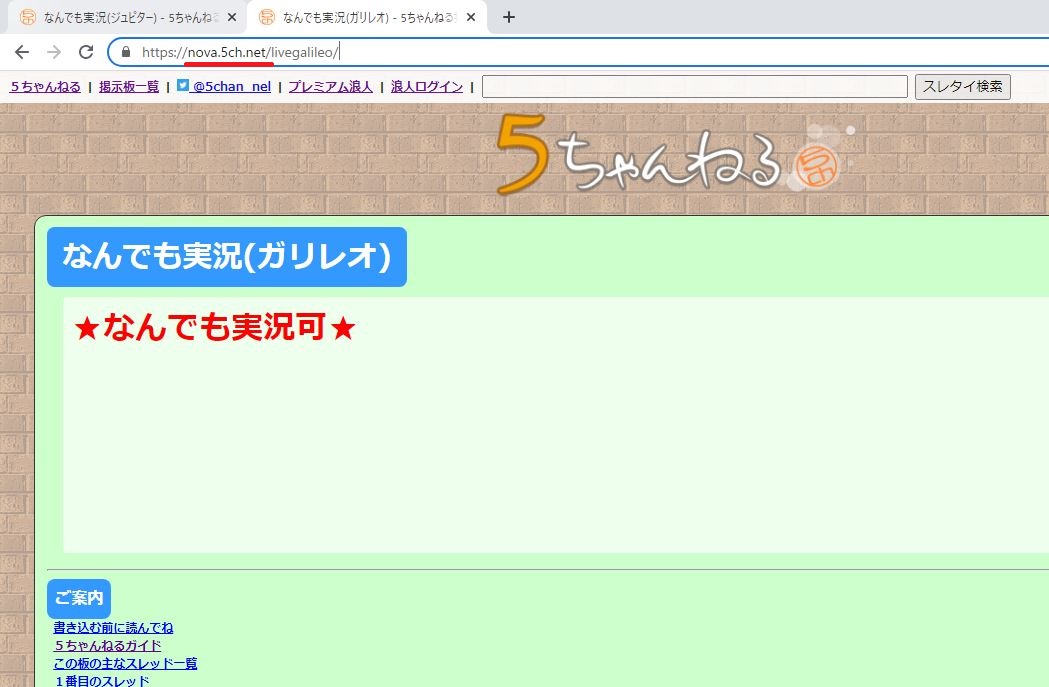The image size is (1049, 687).
Task: Open the 浪人ログイン page
Action: point(426,86)
